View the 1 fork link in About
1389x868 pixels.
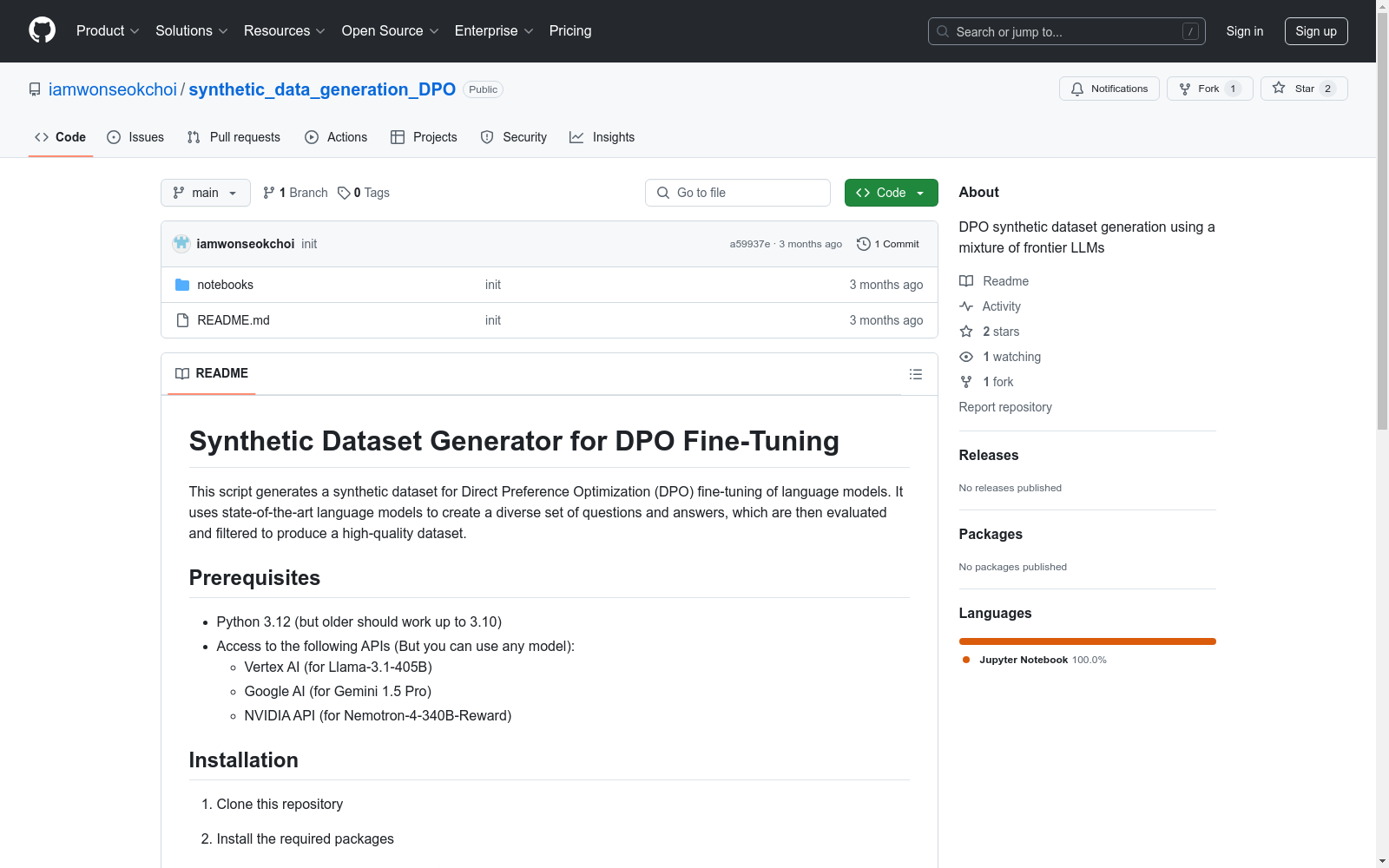pyautogui.click(x=987, y=382)
